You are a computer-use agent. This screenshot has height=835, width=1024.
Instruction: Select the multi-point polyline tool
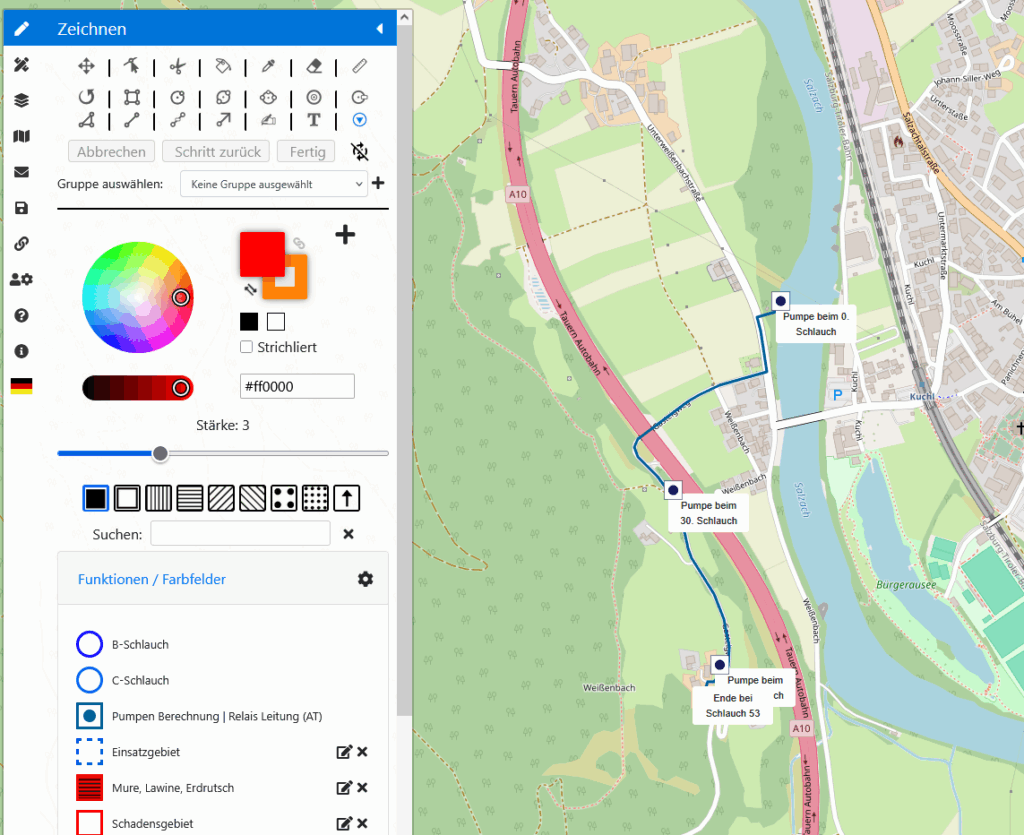click(178, 120)
